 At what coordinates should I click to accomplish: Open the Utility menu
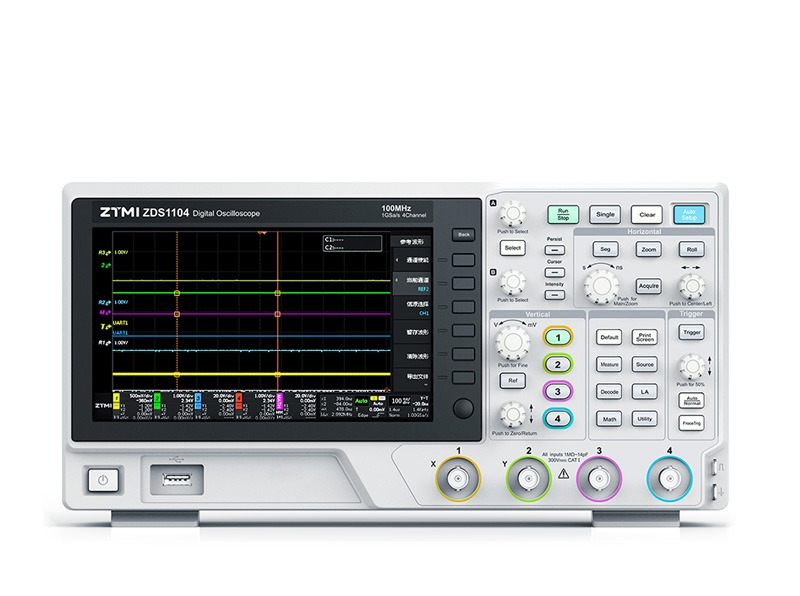(x=643, y=417)
